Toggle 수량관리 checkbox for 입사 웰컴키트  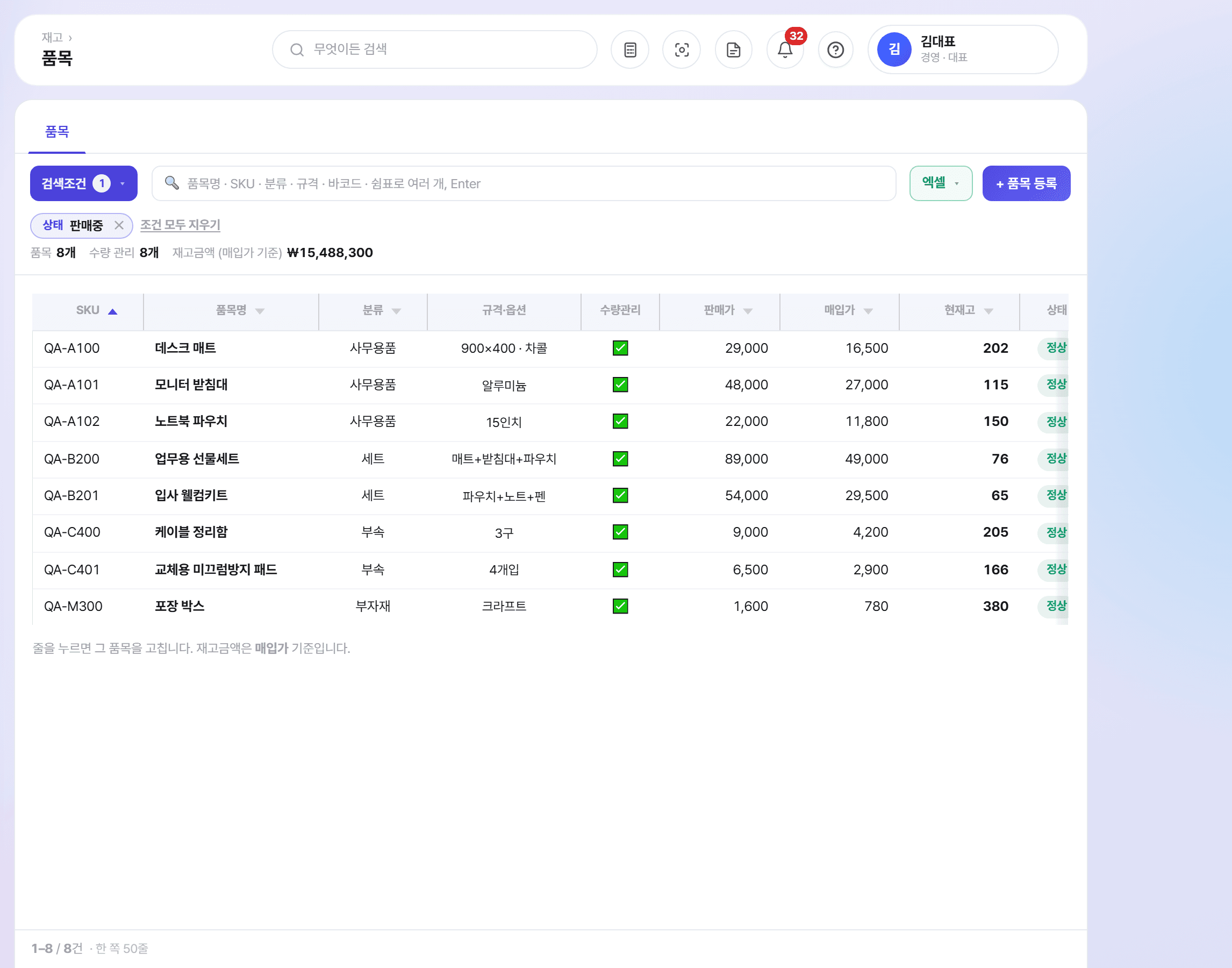coord(620,495)
